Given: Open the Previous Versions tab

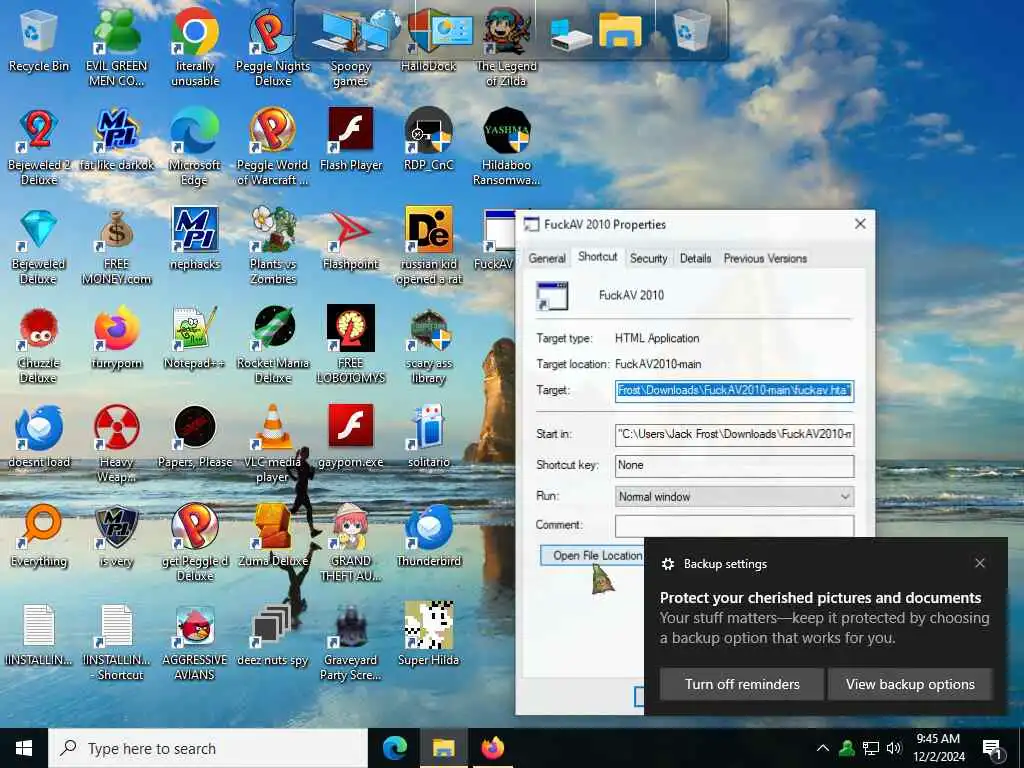Looking at the screenshot, I should [x=765, y=259].
